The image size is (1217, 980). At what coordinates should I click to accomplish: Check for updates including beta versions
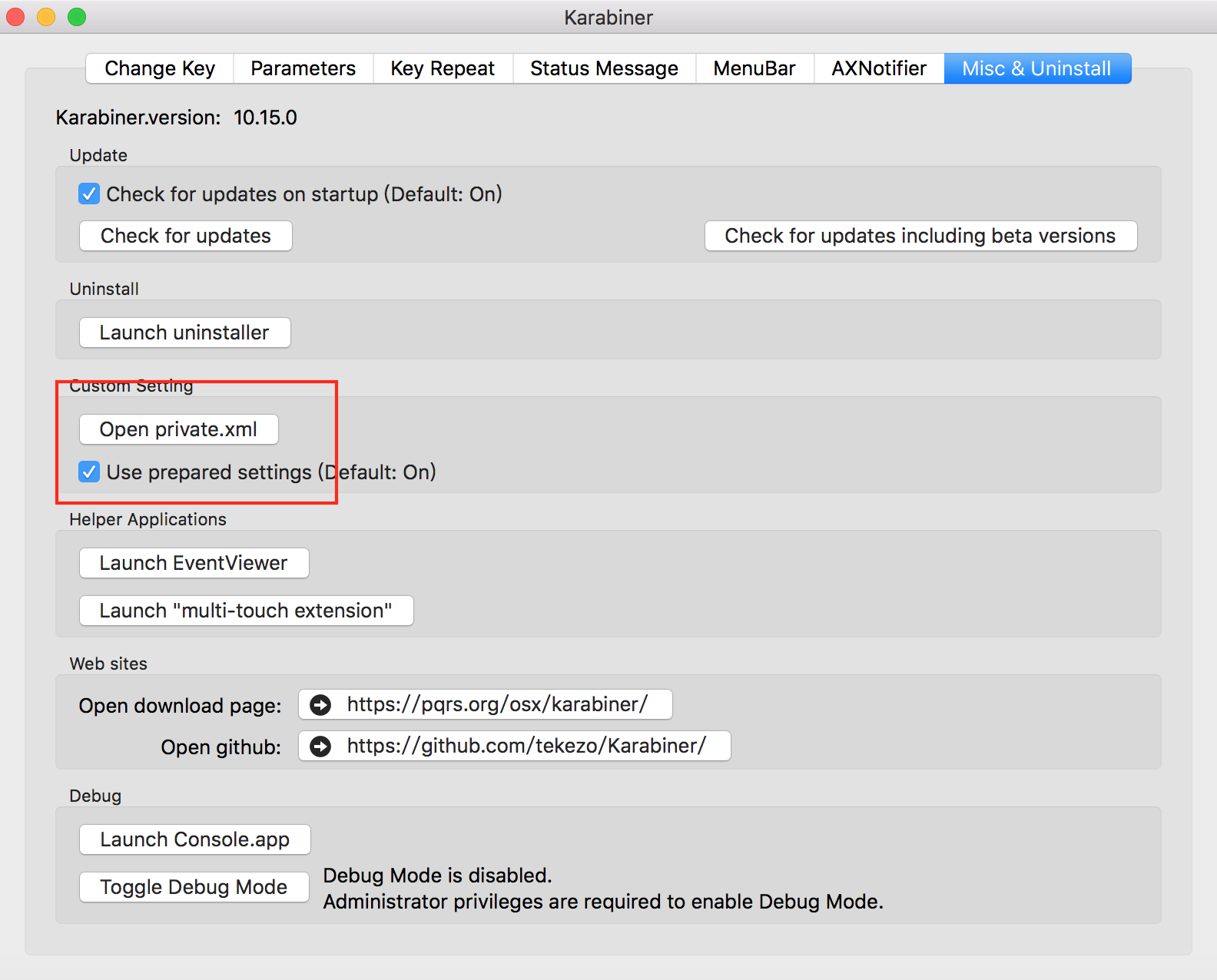click(920, 236)
